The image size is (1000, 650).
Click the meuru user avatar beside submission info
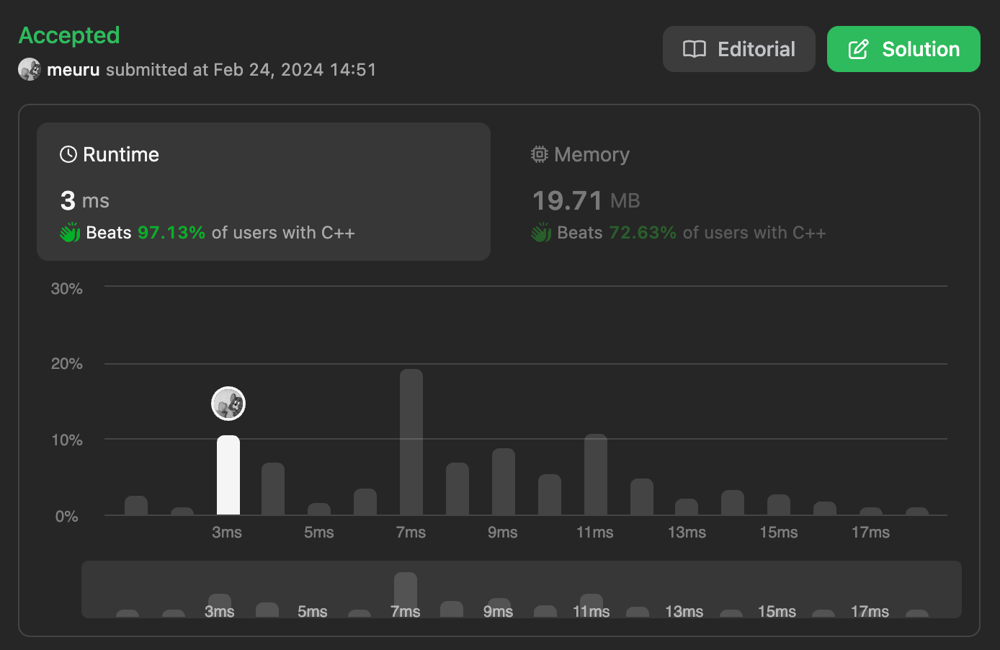pyautogui.click(x=30, y=70)
